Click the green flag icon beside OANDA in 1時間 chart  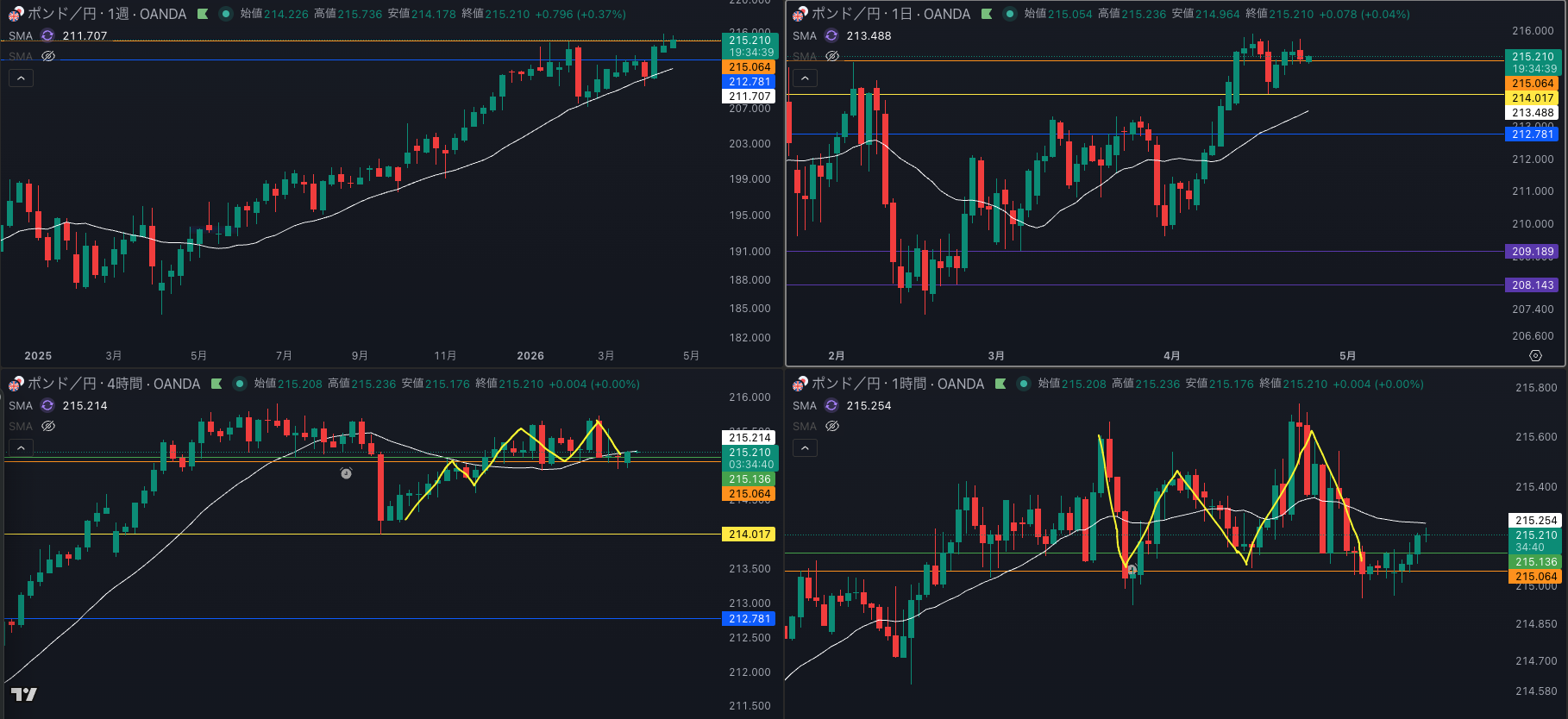point(1000,384)
